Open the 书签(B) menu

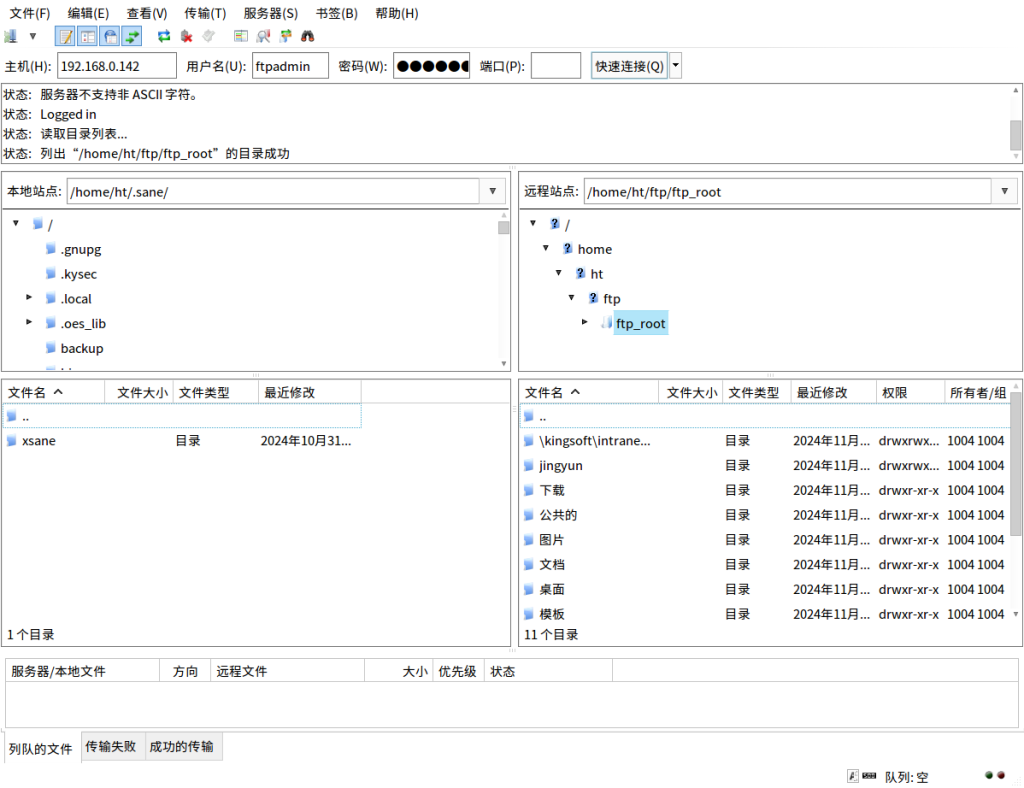[x=337, y=13]
